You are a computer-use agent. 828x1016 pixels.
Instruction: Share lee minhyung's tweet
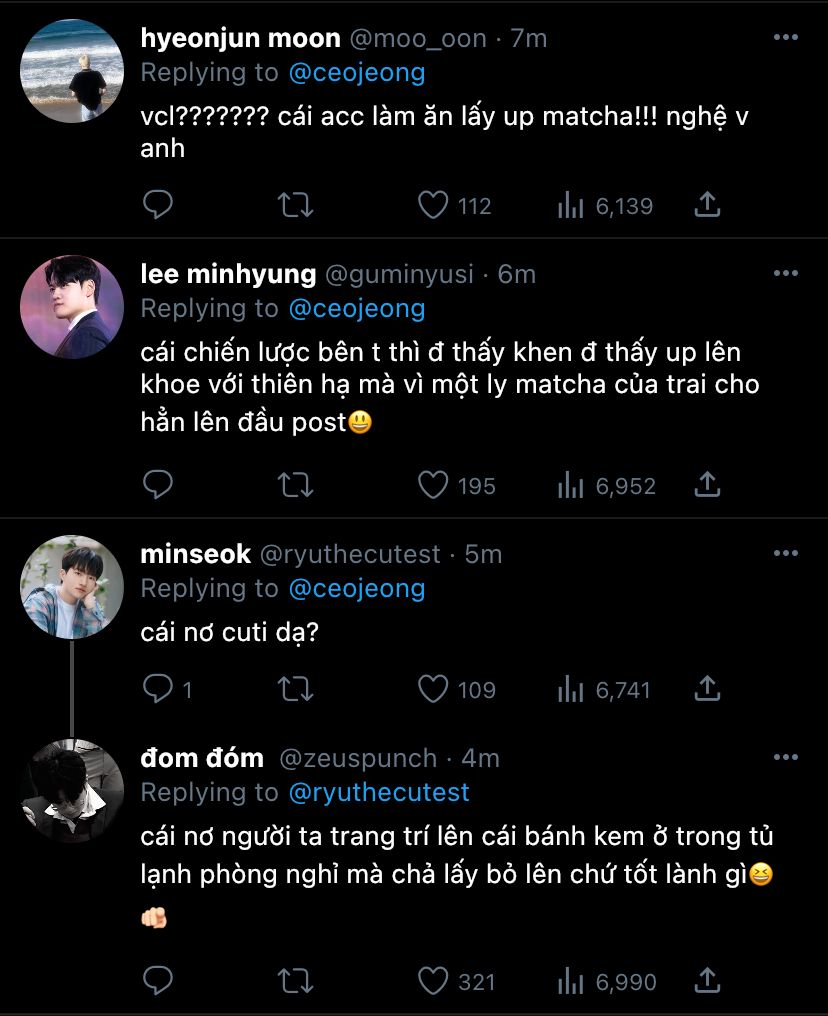click(707, 486)
